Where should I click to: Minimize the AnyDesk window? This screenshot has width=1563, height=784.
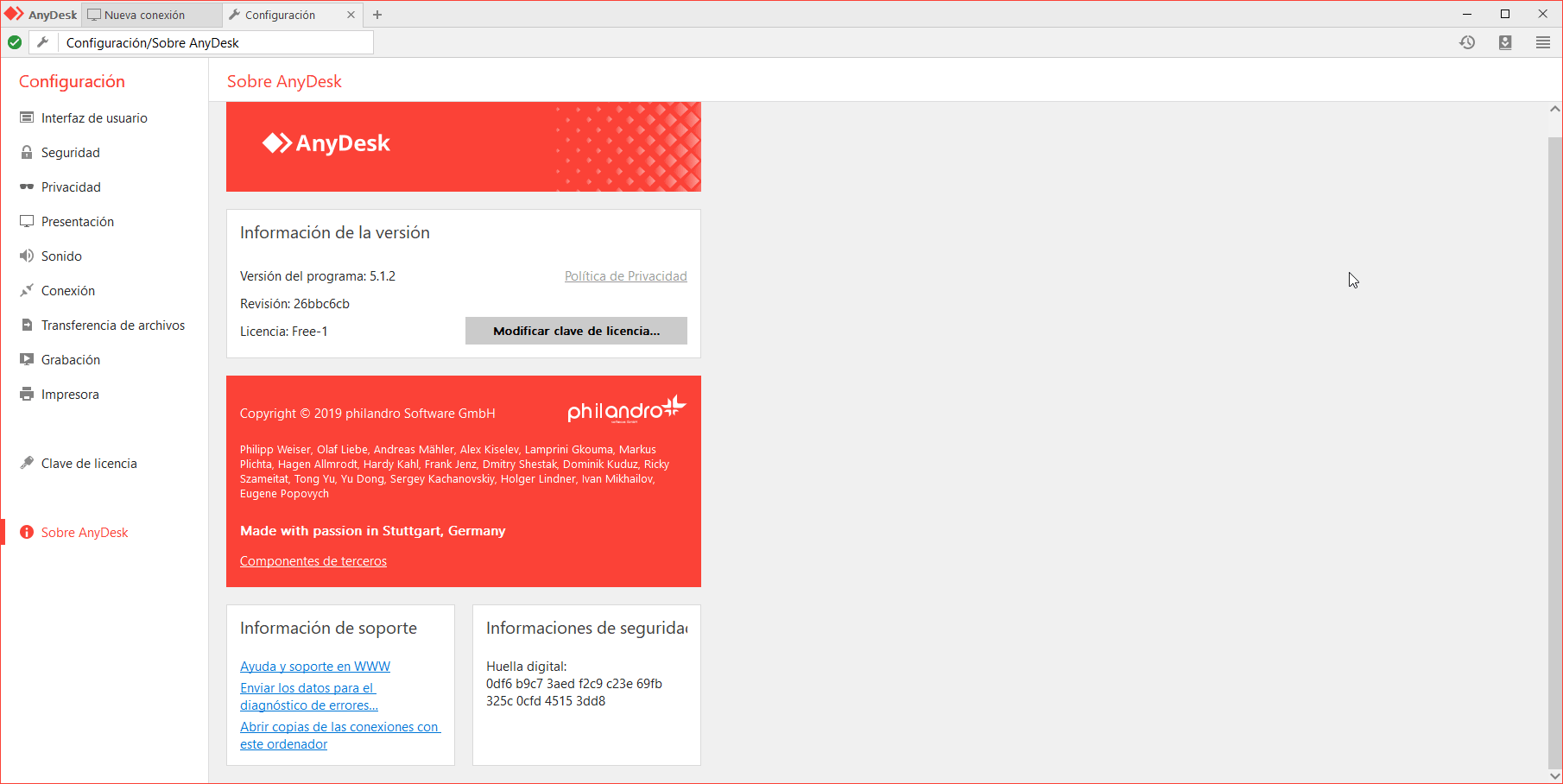[1467, 14]
